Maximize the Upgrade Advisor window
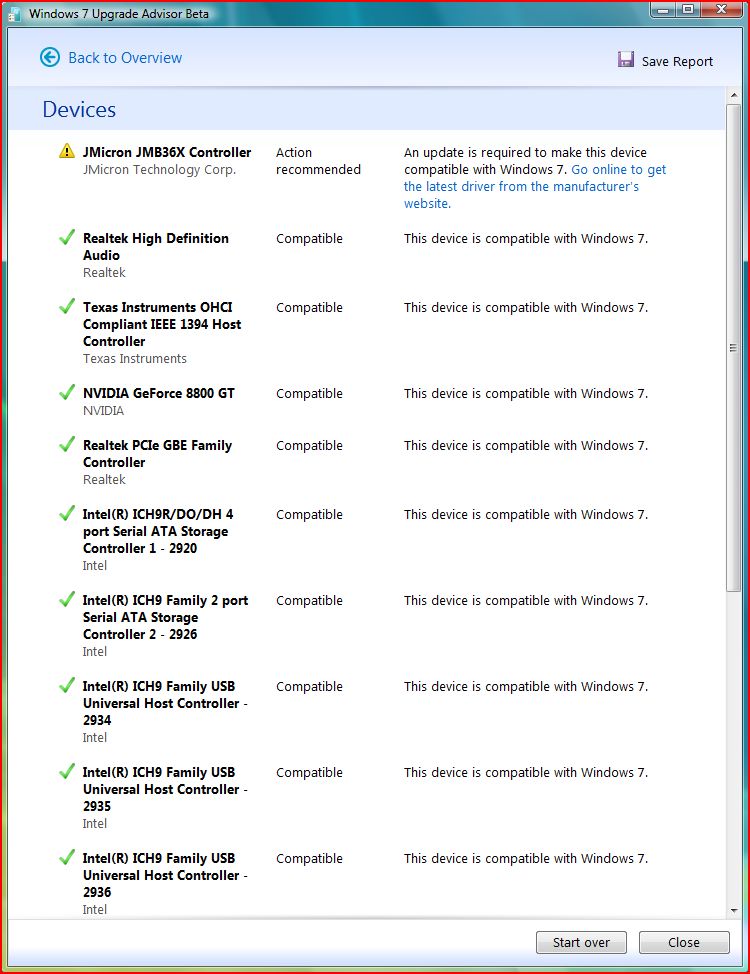This screenshot has width=750, height=974. coord(688,9)
